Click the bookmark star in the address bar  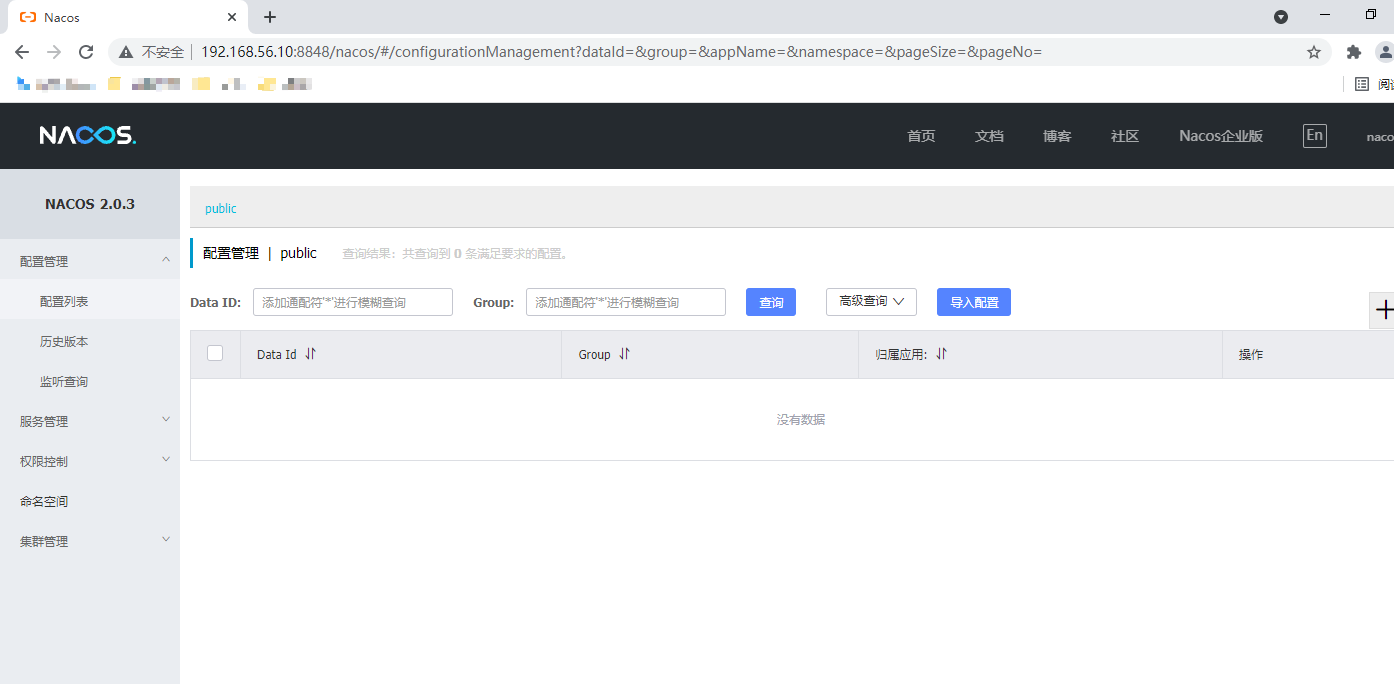pos(1313,51)
